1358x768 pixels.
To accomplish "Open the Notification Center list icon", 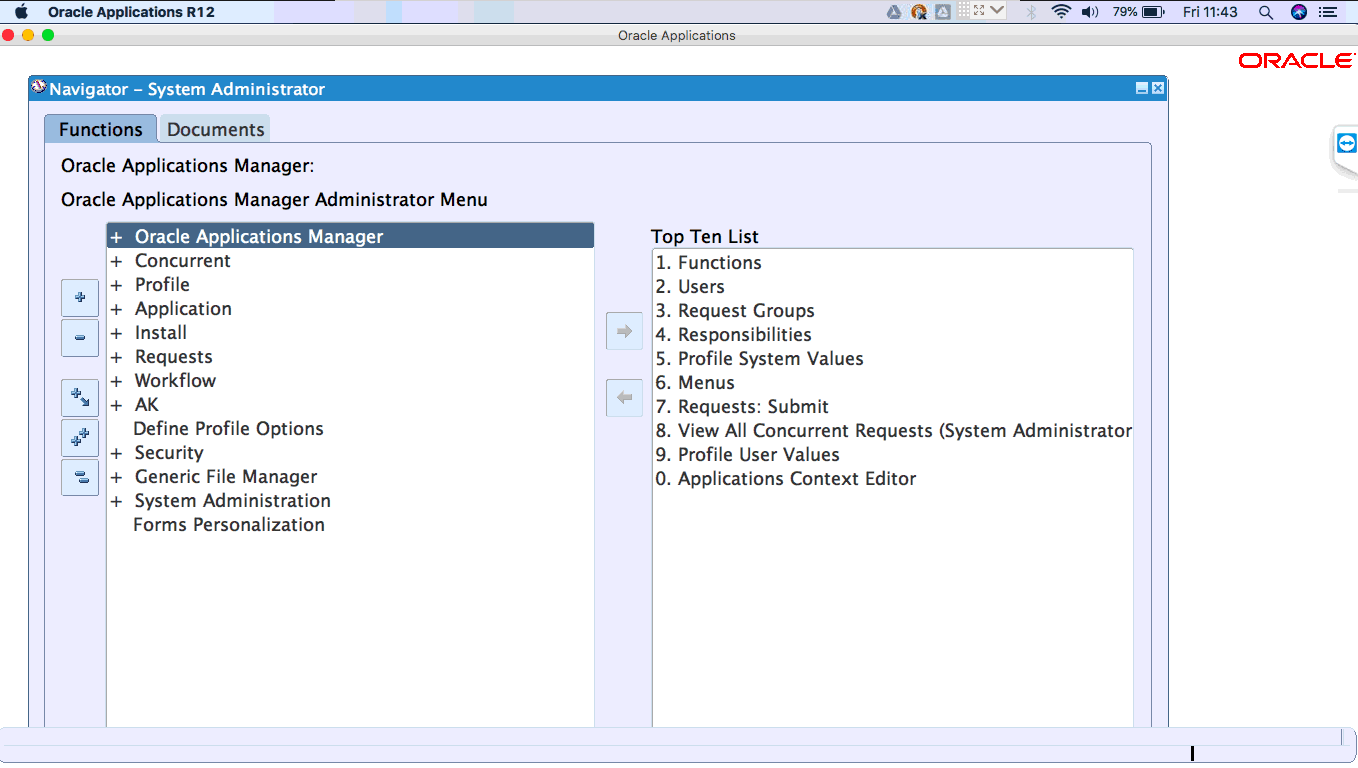I will (1328, 12).
